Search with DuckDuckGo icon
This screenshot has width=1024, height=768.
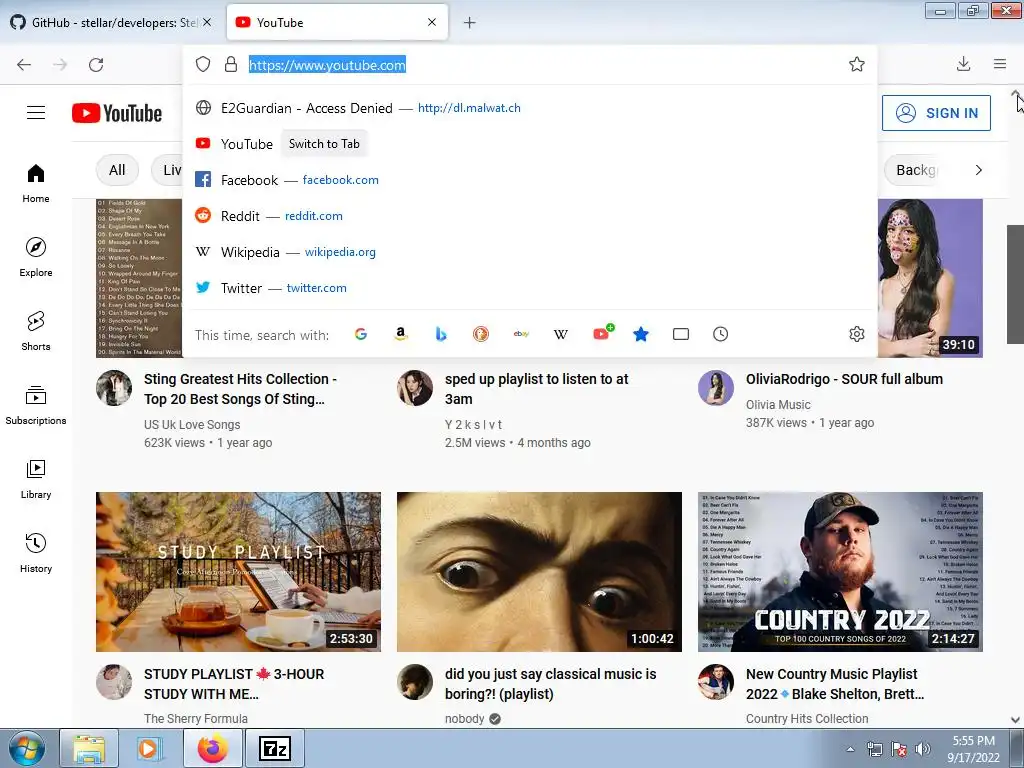481,334
